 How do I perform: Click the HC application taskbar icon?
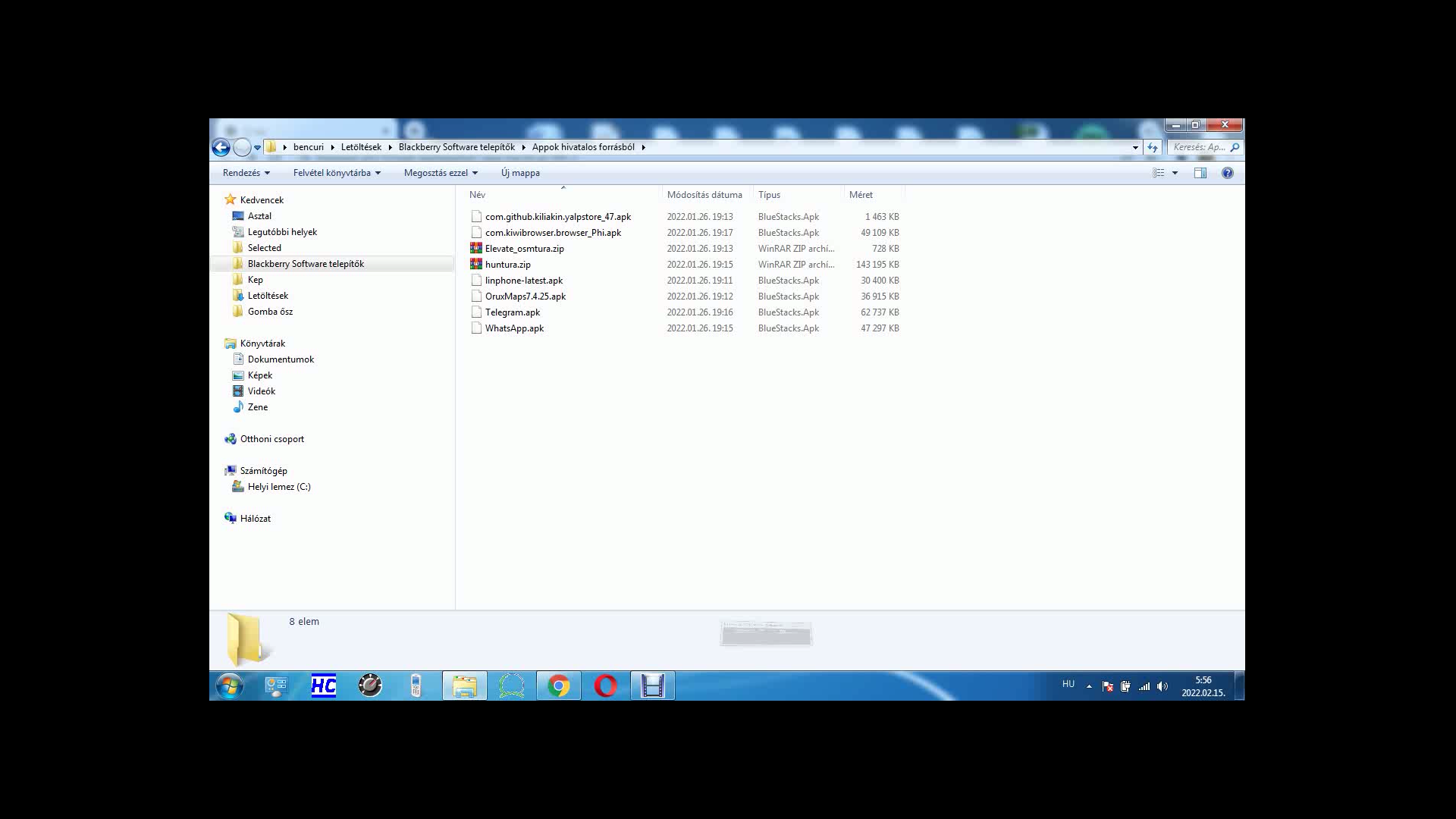pyautogui.click(x=324, y=686)
